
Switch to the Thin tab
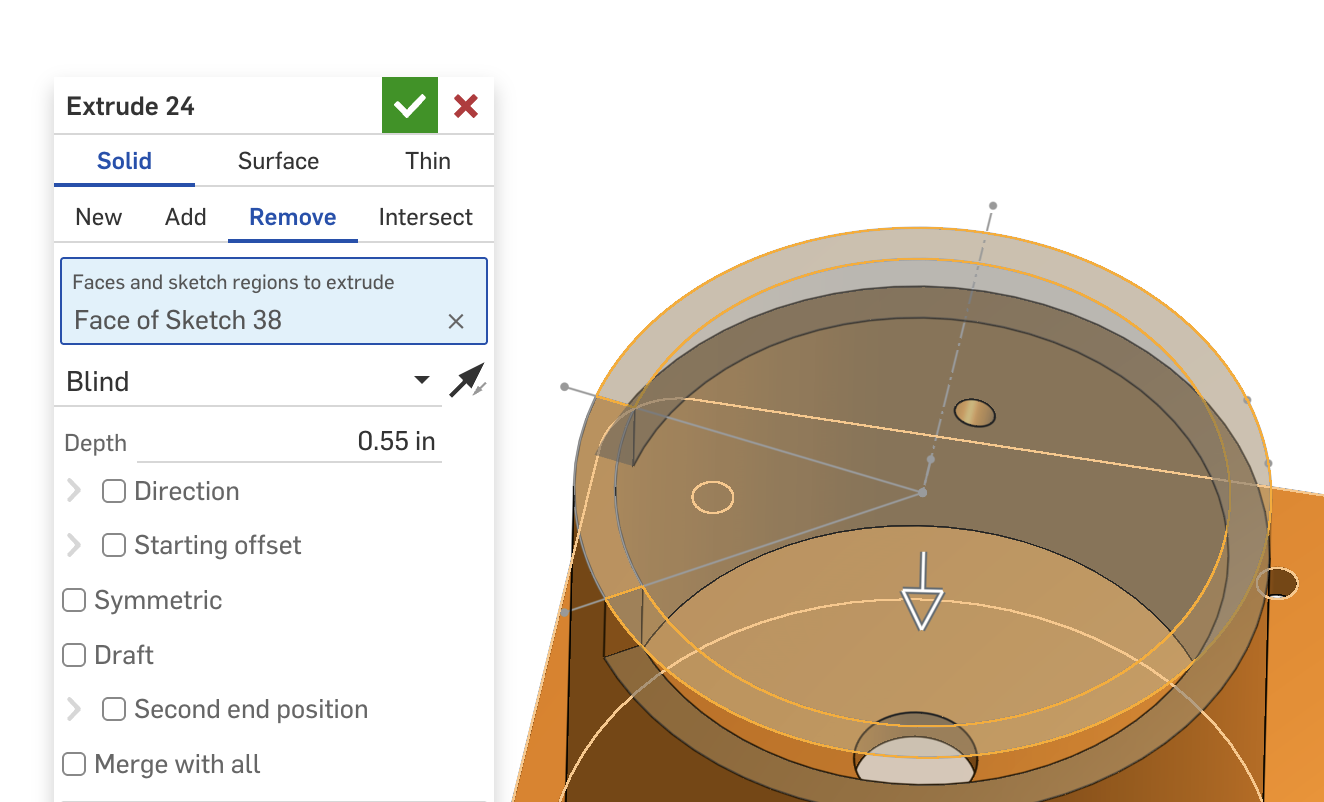tap(428, 161)
